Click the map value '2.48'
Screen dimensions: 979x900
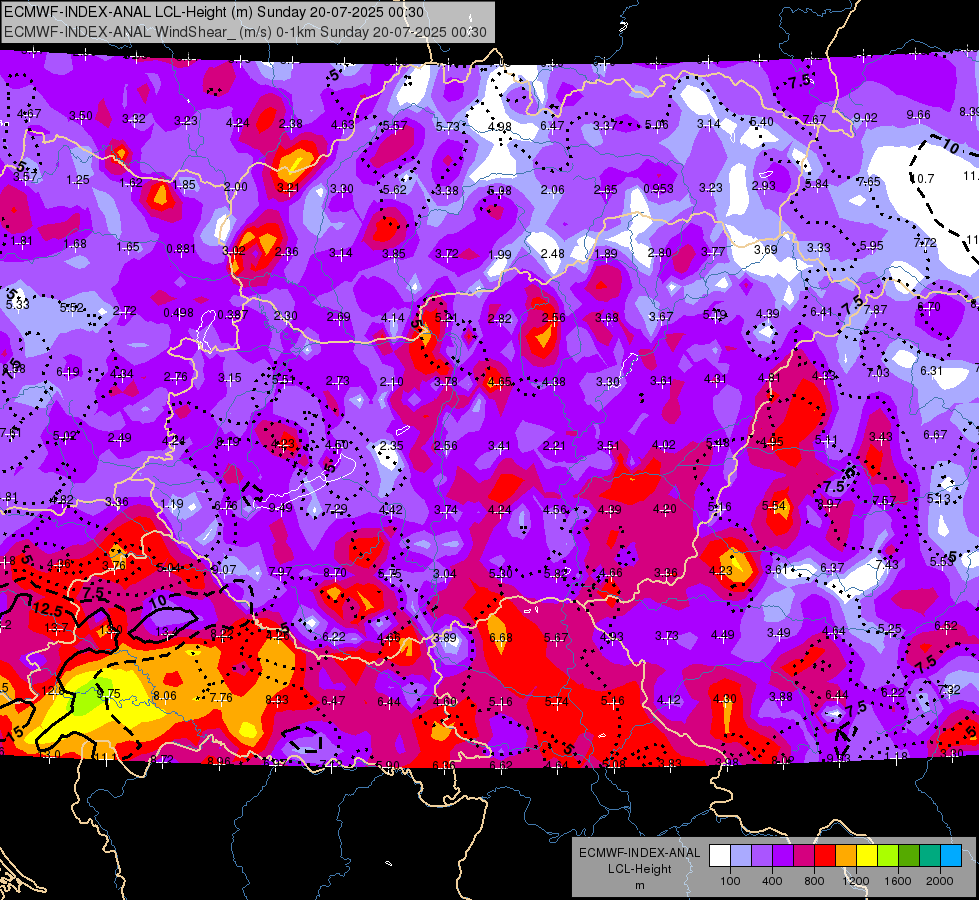point(553,254)
